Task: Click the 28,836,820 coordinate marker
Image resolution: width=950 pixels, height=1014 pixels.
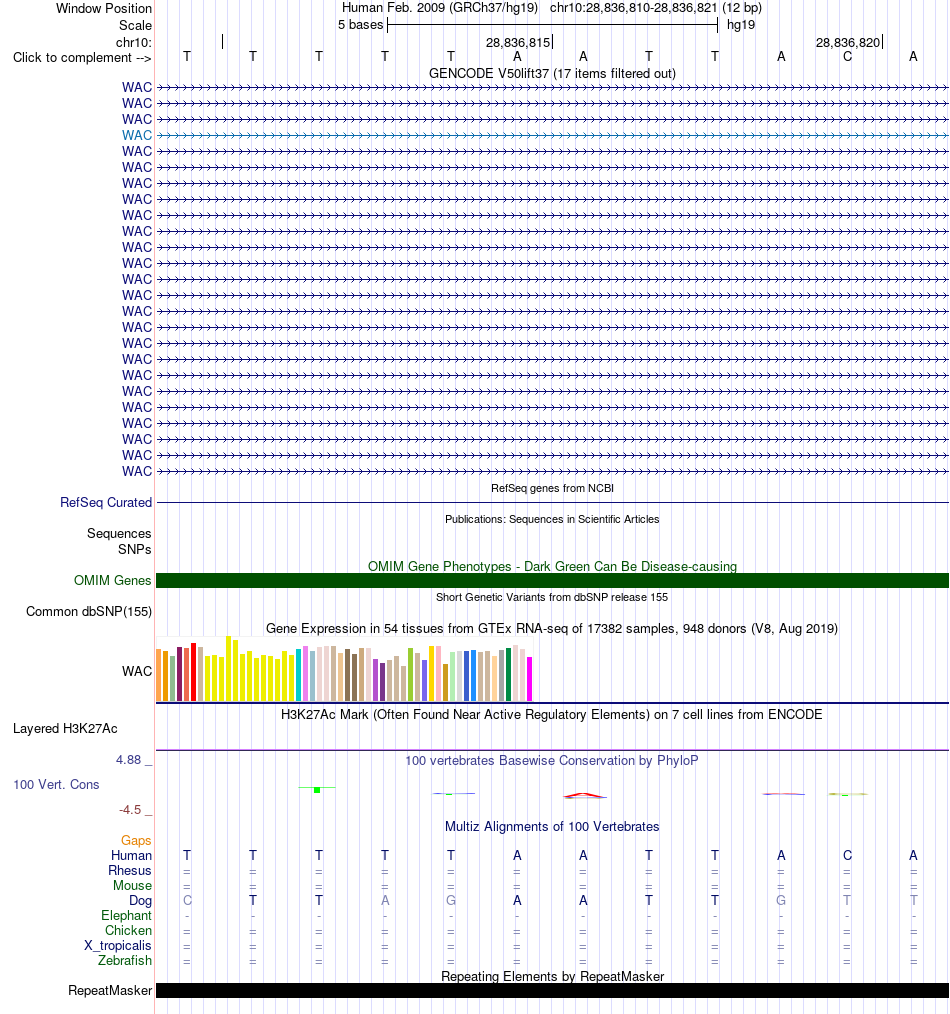Action: 848,43
